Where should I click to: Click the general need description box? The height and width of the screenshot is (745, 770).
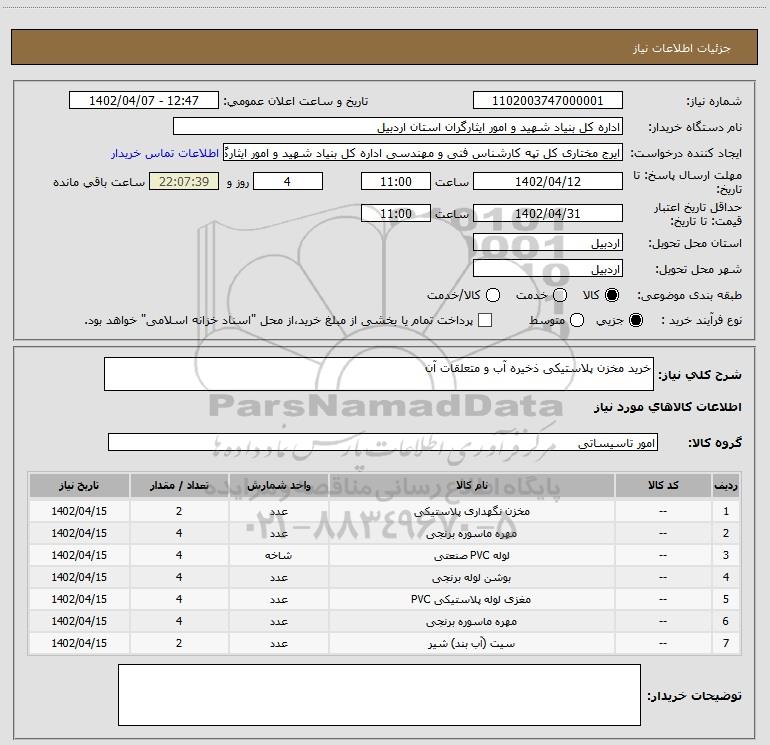click(x=379, y=374)
